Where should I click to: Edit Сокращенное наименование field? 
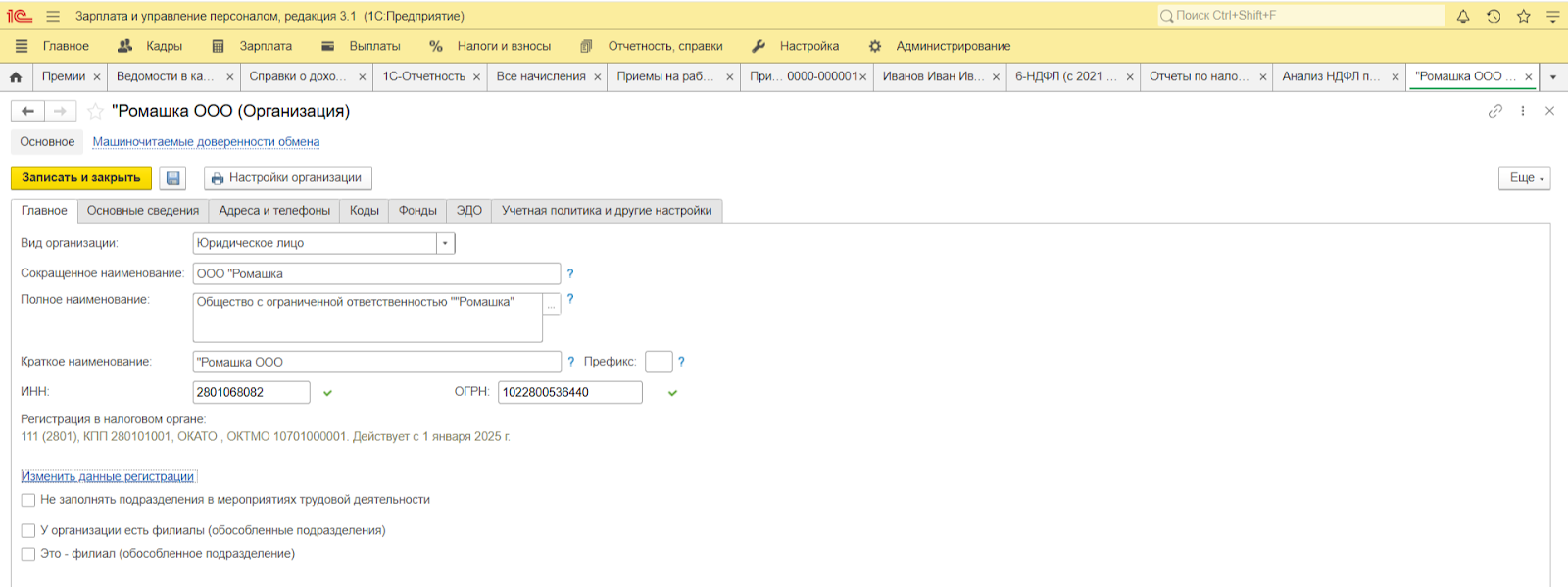(377, 273)
